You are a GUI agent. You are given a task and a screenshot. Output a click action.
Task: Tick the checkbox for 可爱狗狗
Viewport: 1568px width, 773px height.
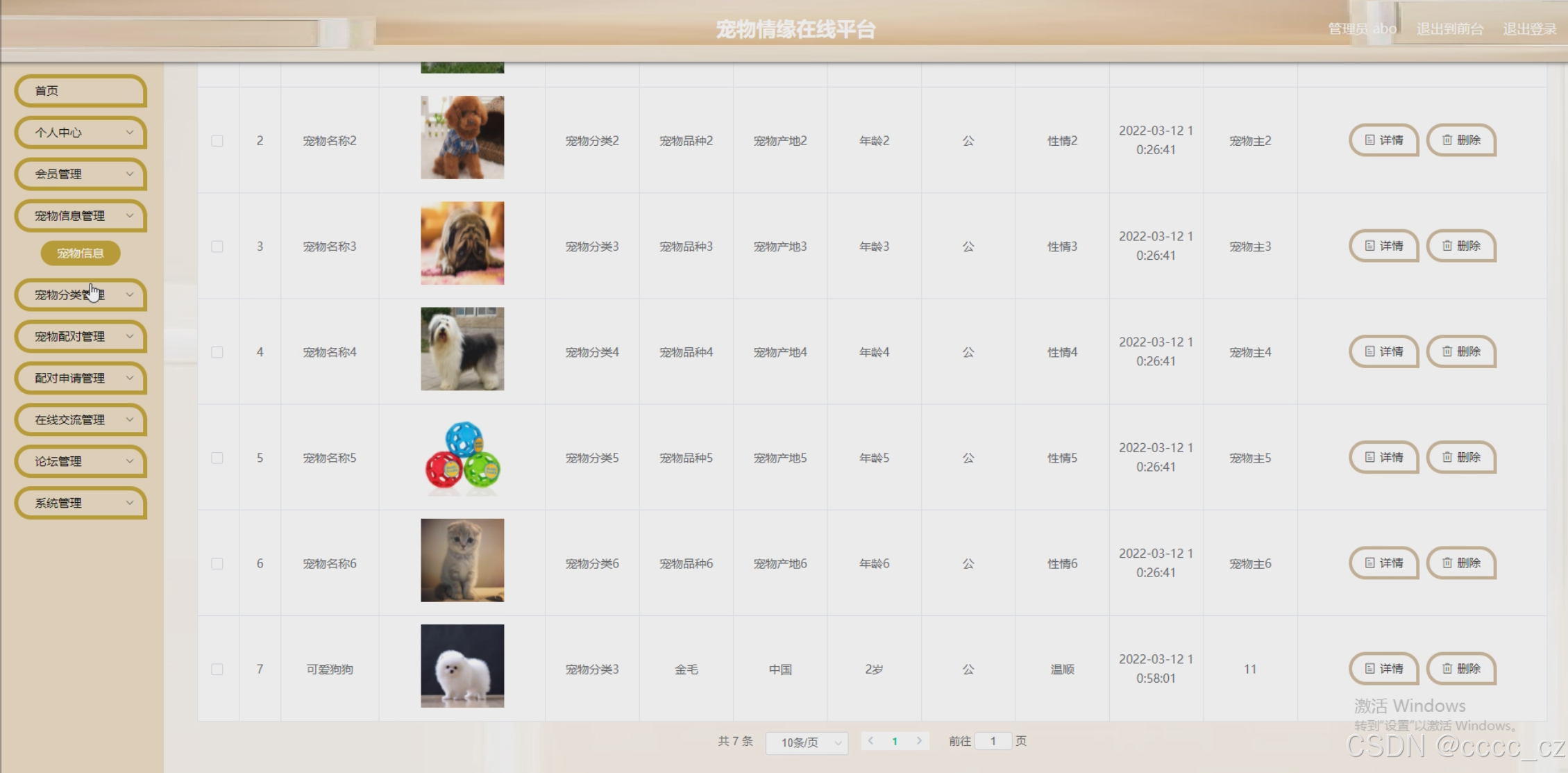[x=217, y=670]
